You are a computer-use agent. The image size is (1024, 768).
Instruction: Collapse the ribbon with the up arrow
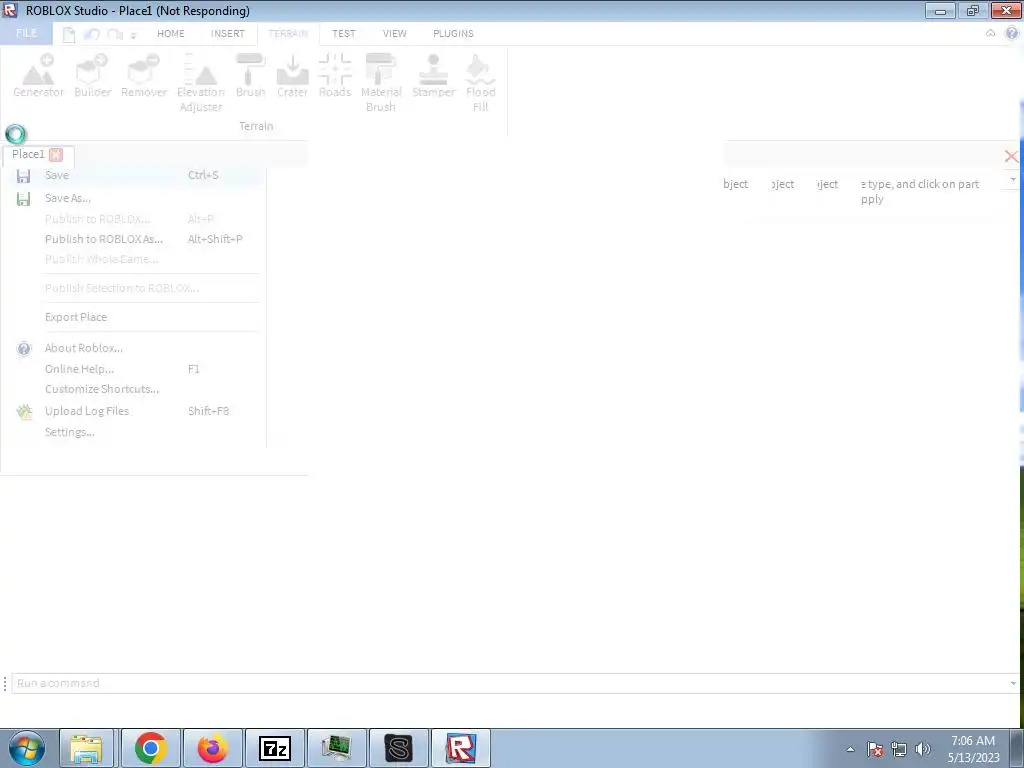coord(991,33)
